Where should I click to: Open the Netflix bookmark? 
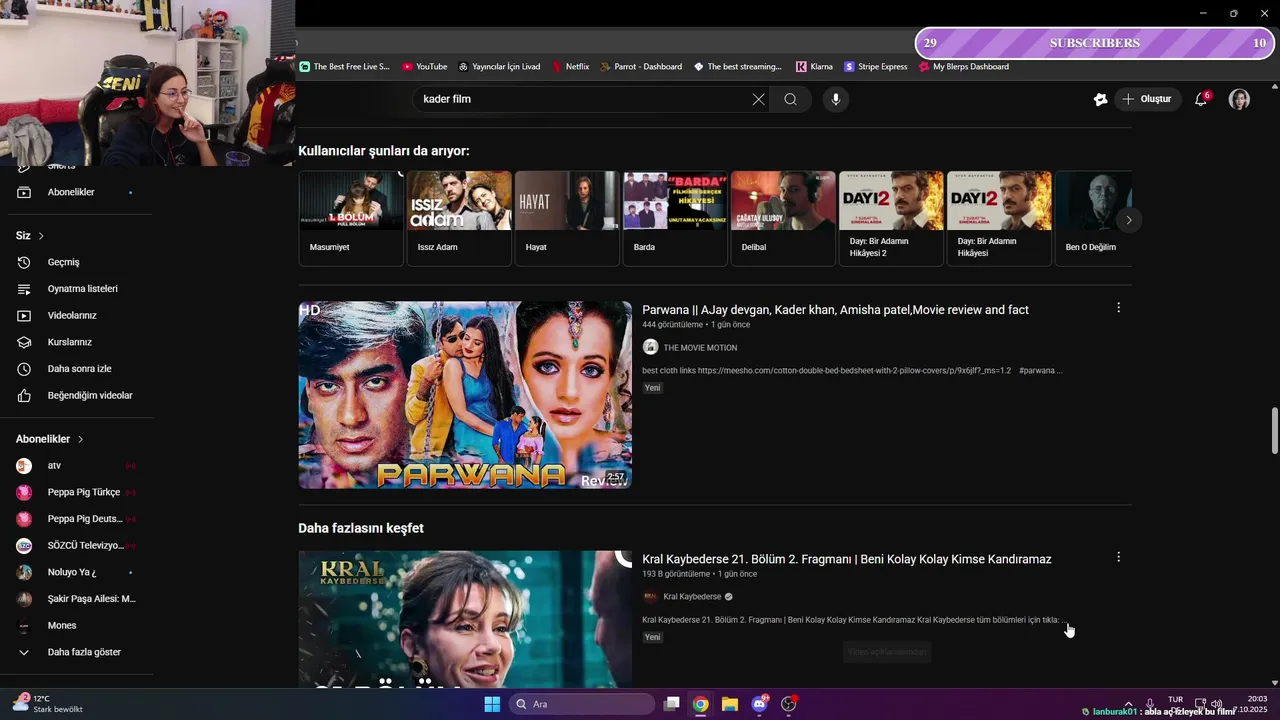click(x=570, y=67)
